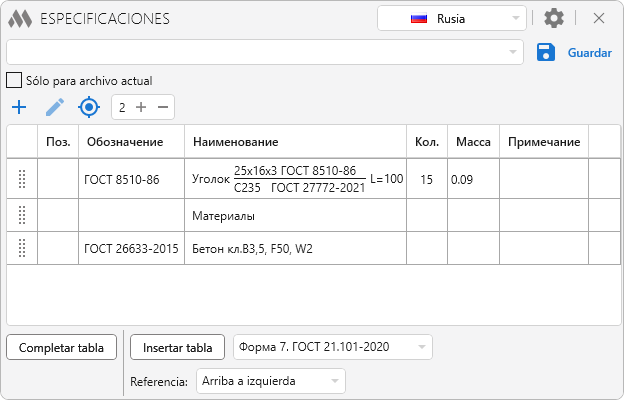Viewport: 624px width, 400px height.
Task: Open the Referencia 'Arriba a izquierda' dropdown
Action: [x=269, y=381]
